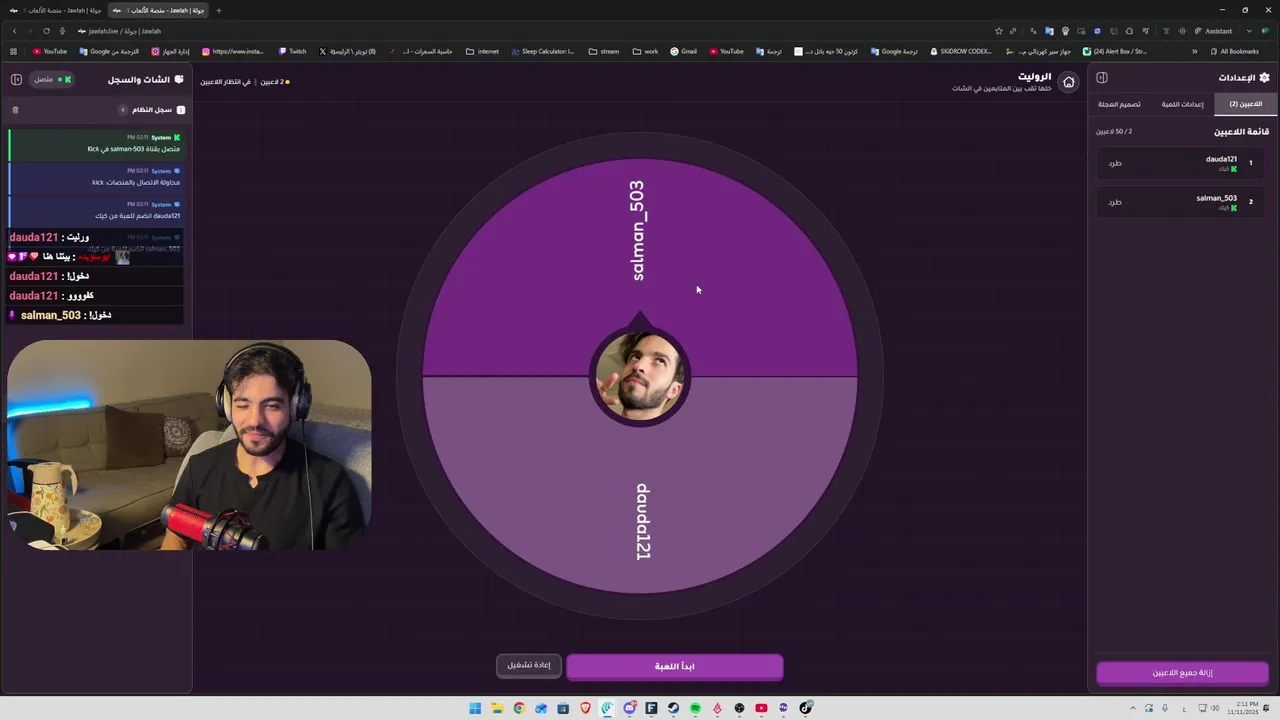The width and height of the screenshot is (1280, 720).
Task: Open the first YouTube bookmark
Action: coord(50,51)
